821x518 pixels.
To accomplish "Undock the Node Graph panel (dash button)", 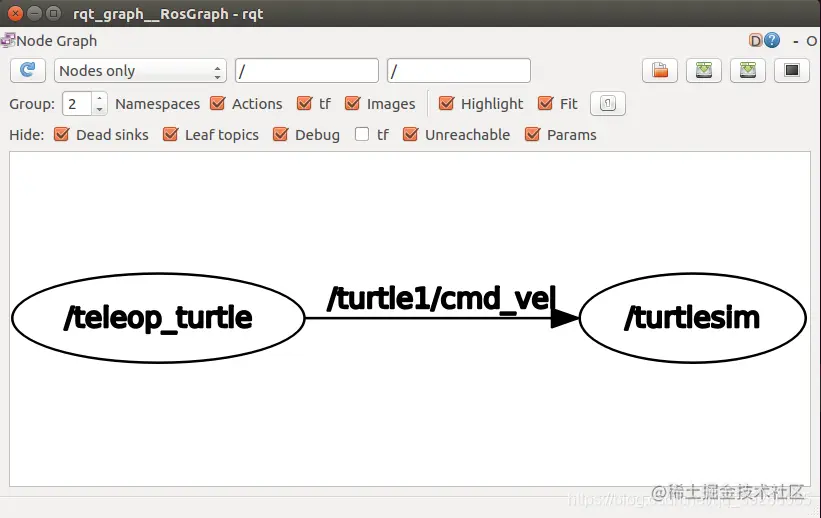I will pos(796,41).
